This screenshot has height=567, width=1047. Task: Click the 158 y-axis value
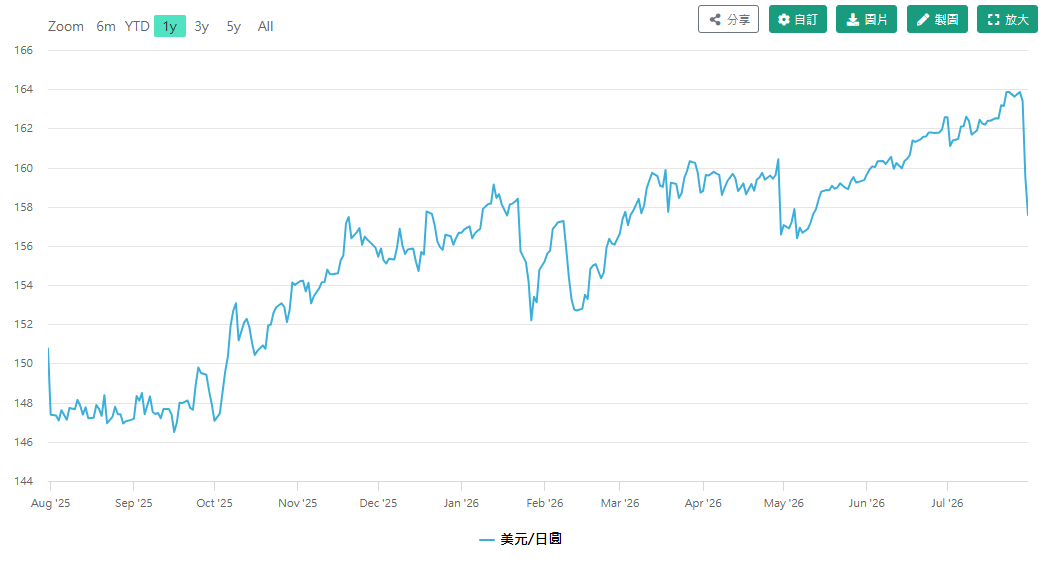[x=23, y=207]
